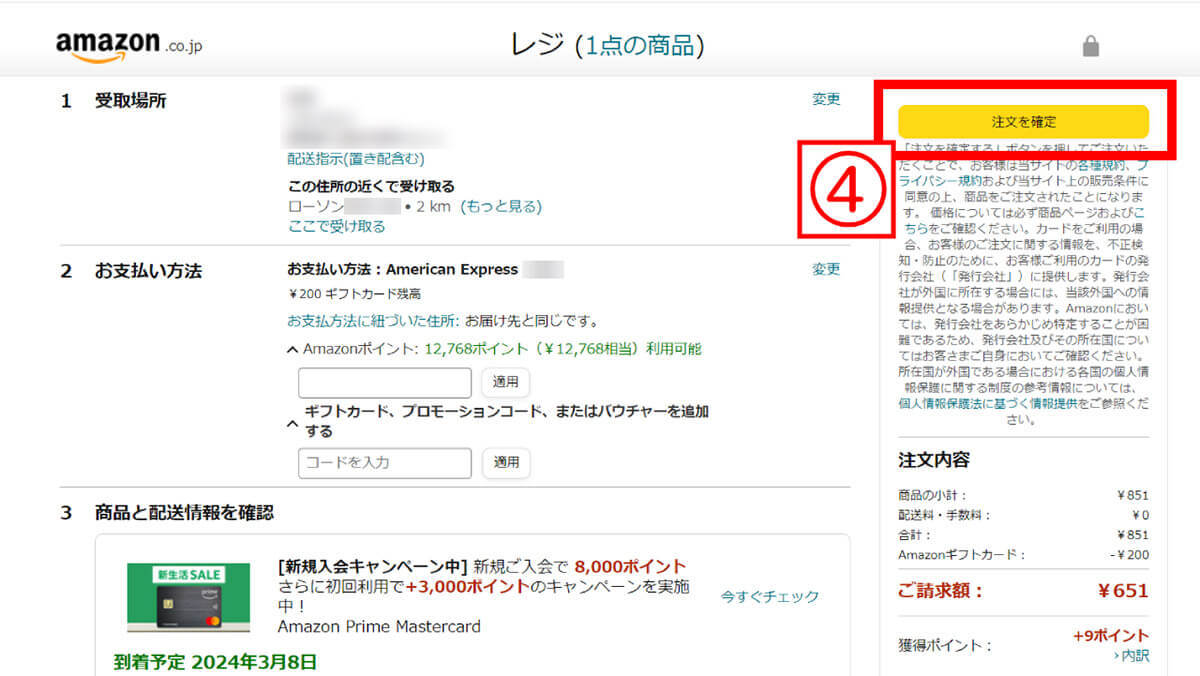Open 配送指示(置き配含む) link
The height and width of the screenshot is (676, 1200).
pos(356,159)
